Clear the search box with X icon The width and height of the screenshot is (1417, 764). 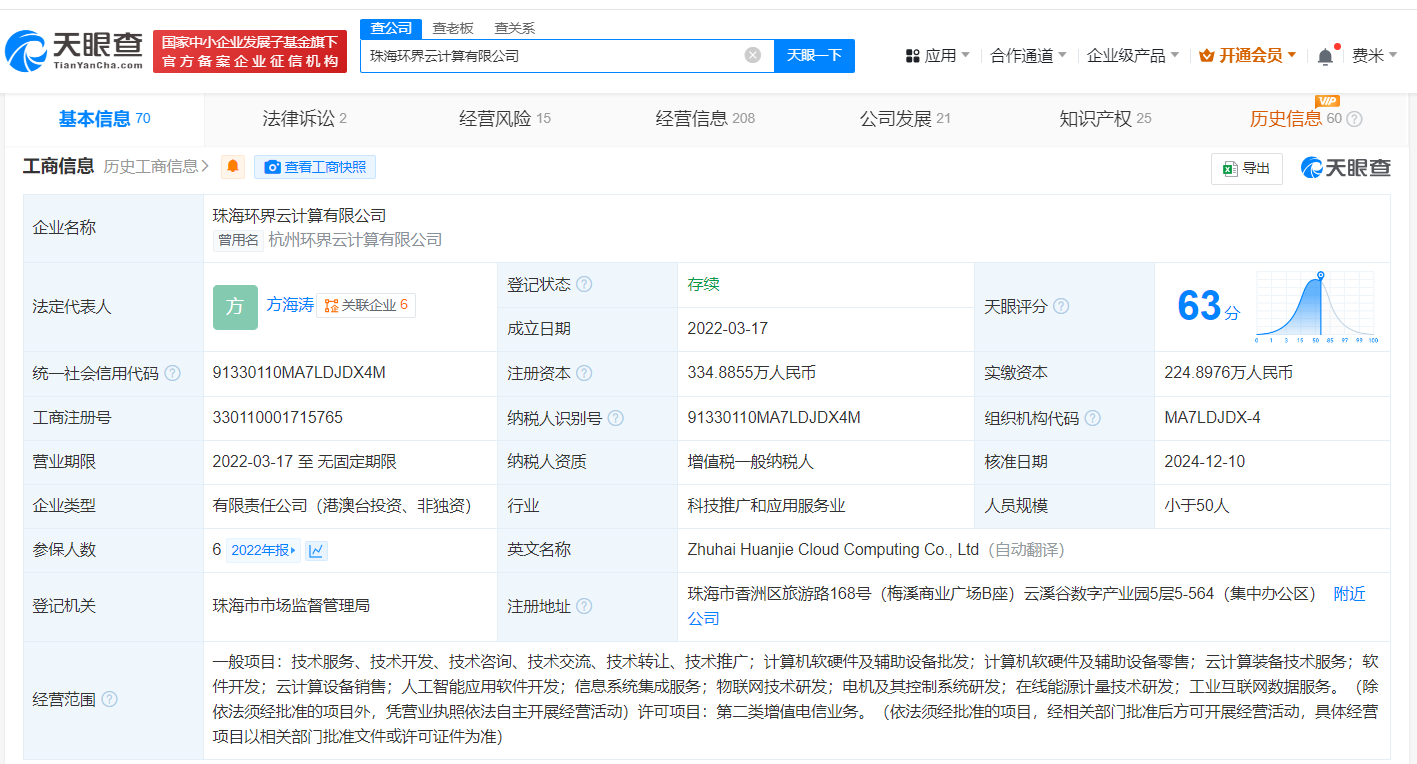click(752, 56)
